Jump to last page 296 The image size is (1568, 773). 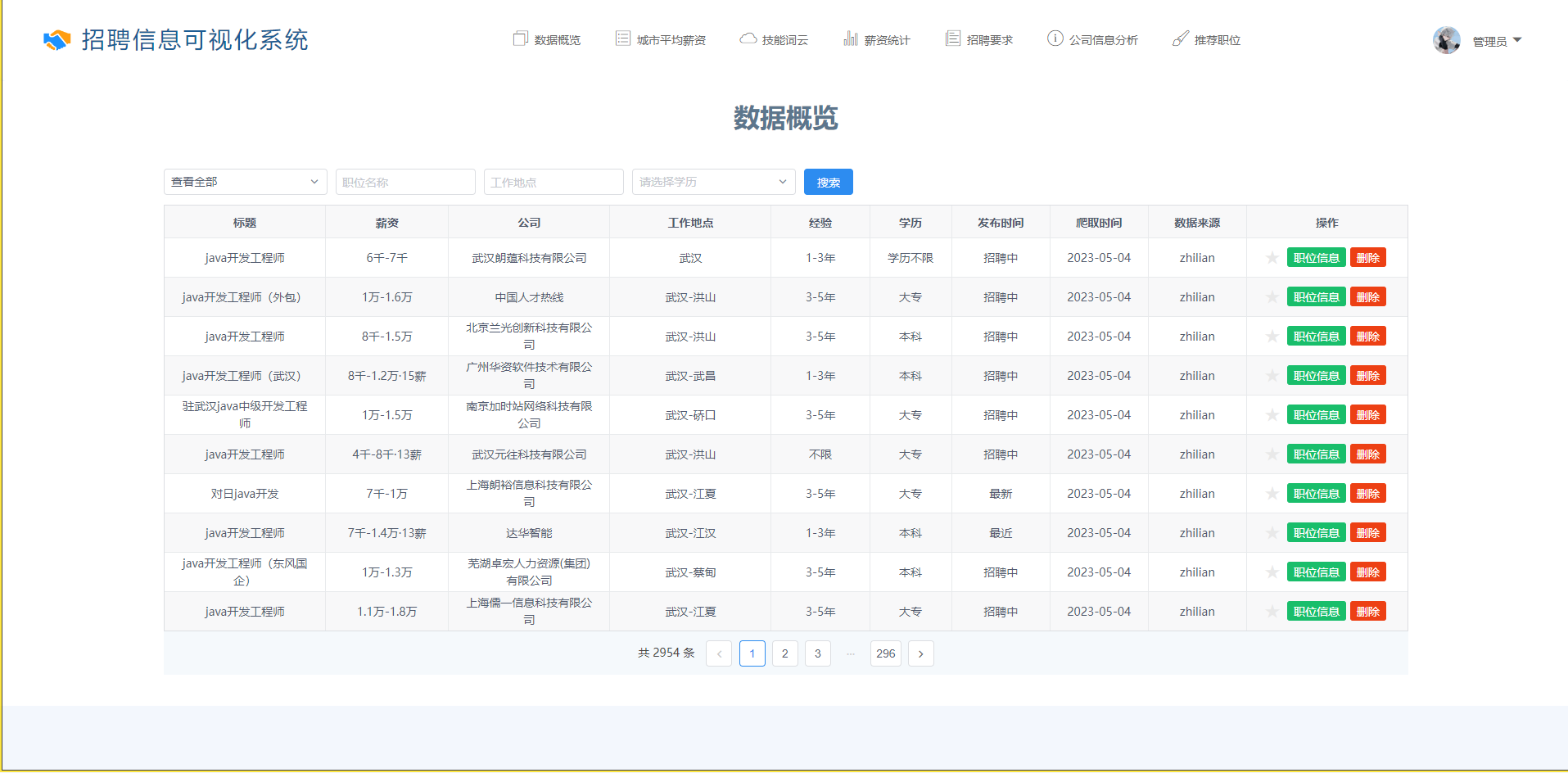[x=886, y=653]
